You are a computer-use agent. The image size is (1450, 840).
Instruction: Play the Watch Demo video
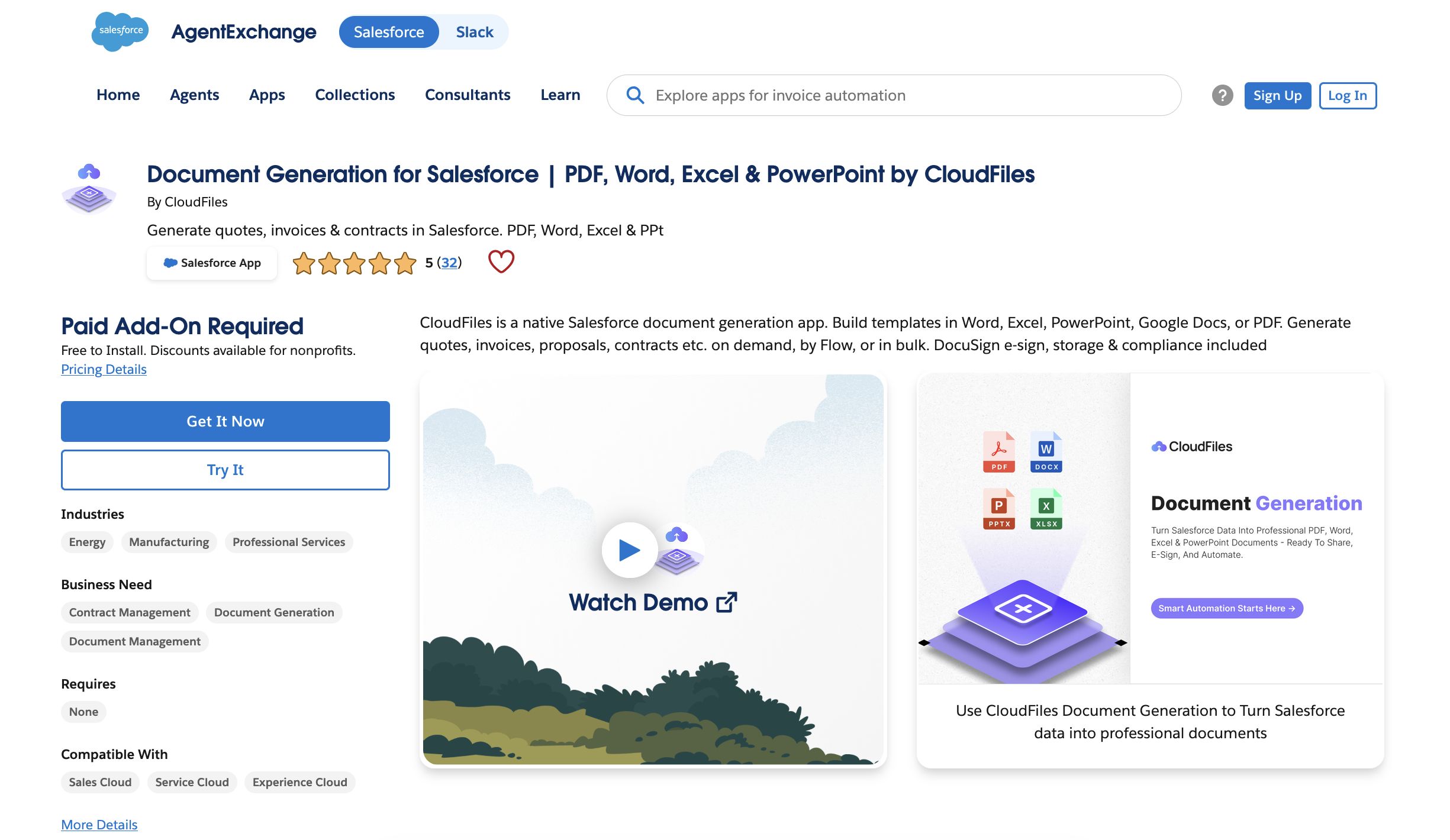[629, 550]
